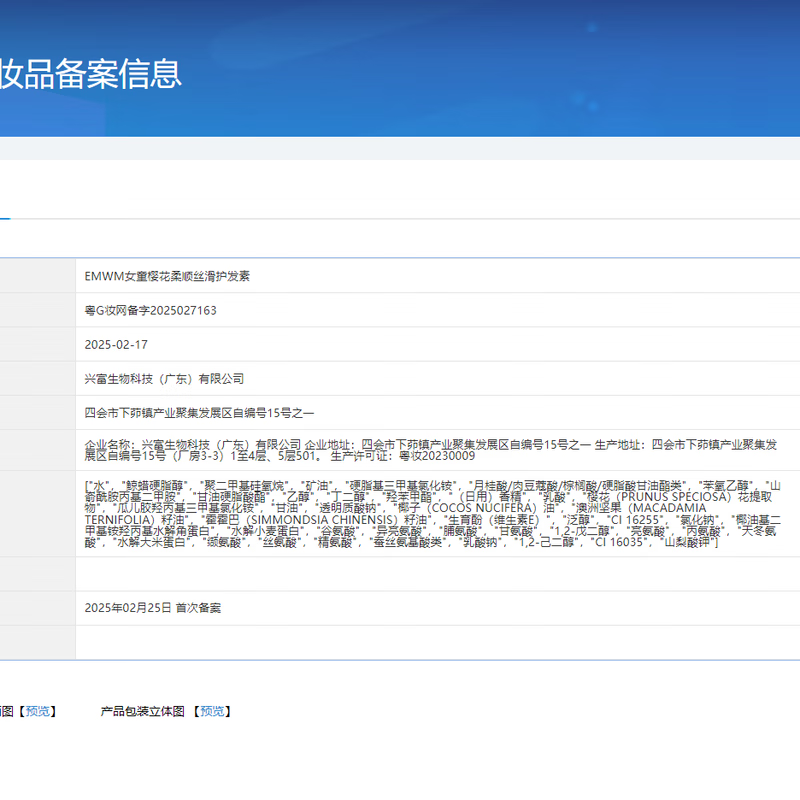Click company name 兴富生物科技（广东）有限公司
800x800 pixels.
[164, 379]
